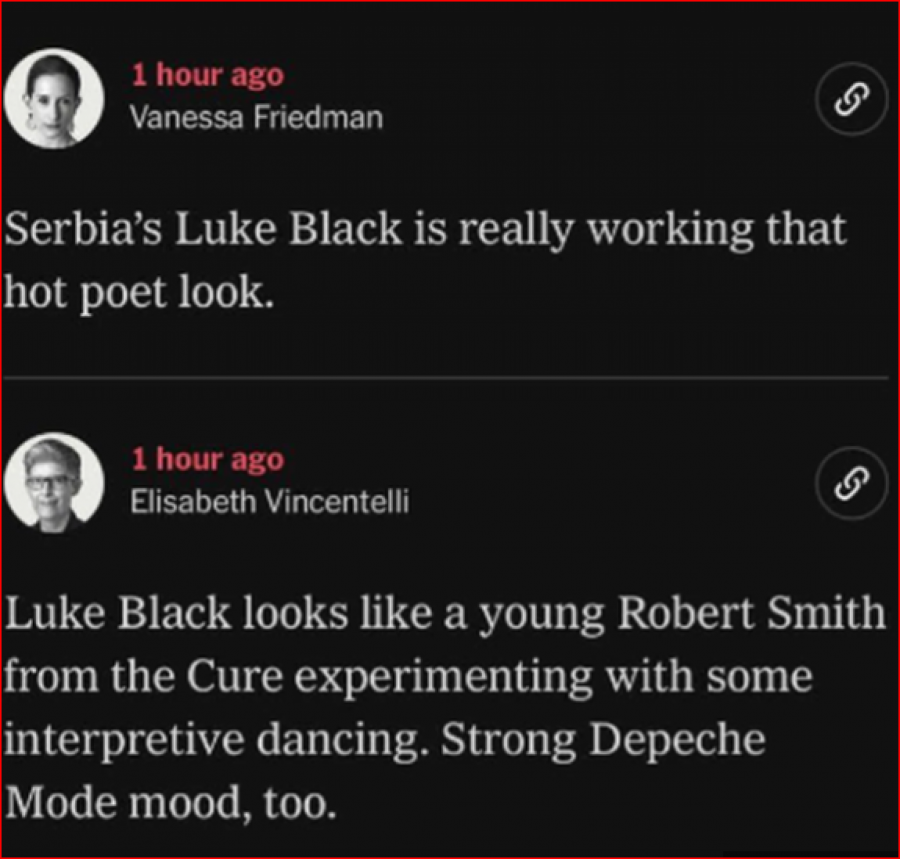Click "Mode mood, too." on the last line
The height and width of the screenshot is (859, 900).
(x=167, y=804)
